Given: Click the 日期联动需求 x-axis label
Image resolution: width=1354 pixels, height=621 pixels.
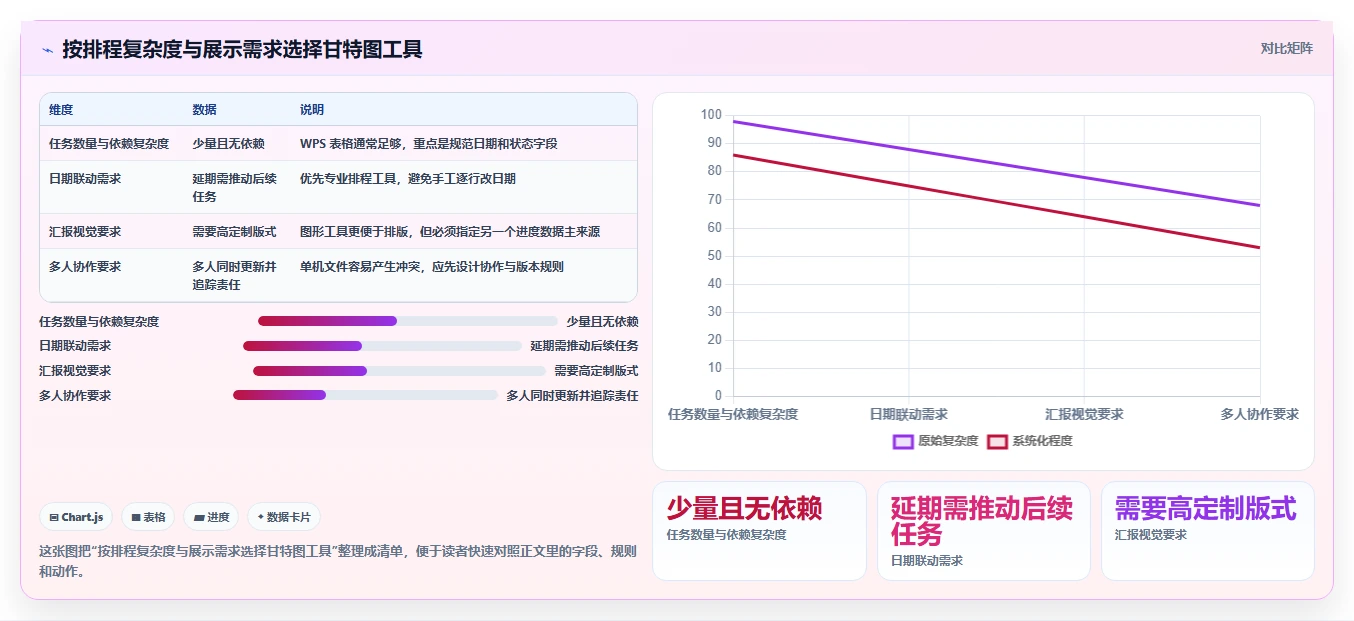Looking at the screenshot, I should tap(909, 414).
